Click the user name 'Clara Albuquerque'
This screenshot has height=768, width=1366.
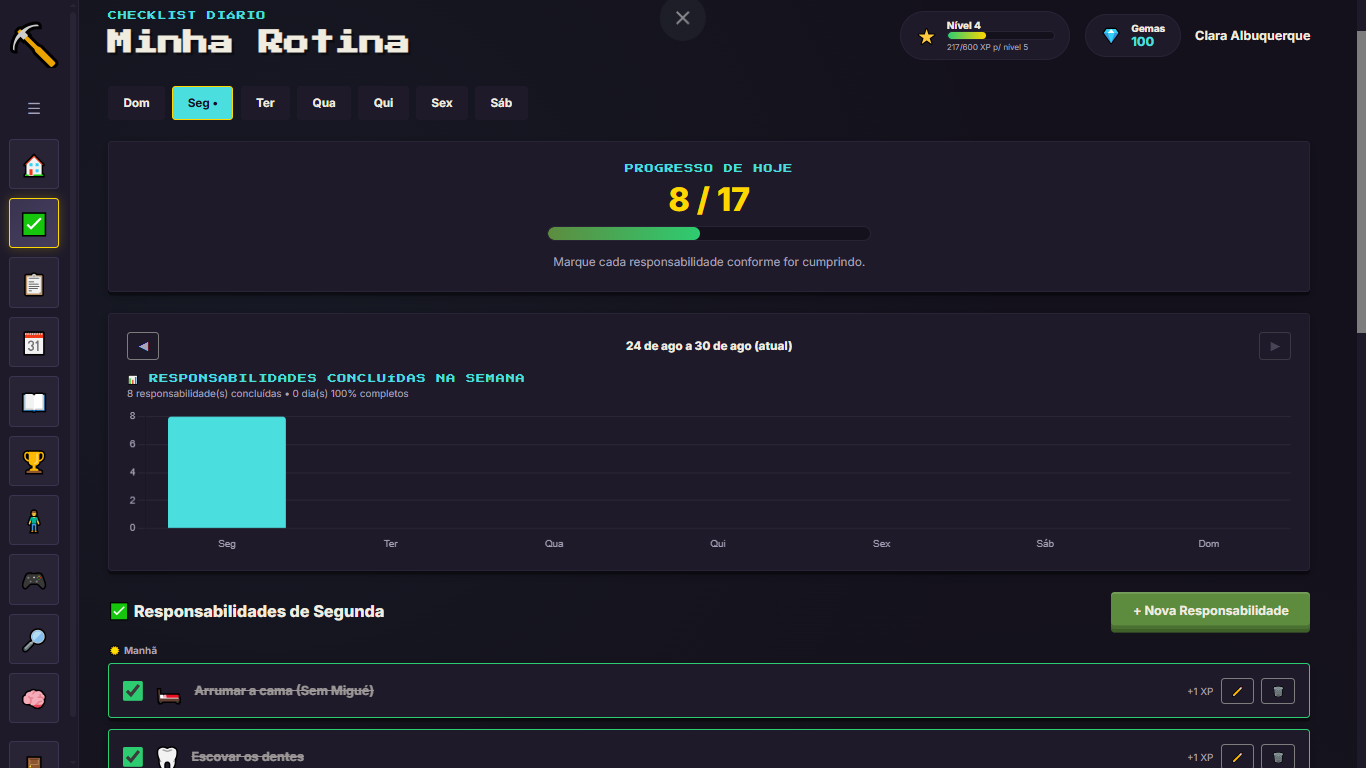point(1252,36)
